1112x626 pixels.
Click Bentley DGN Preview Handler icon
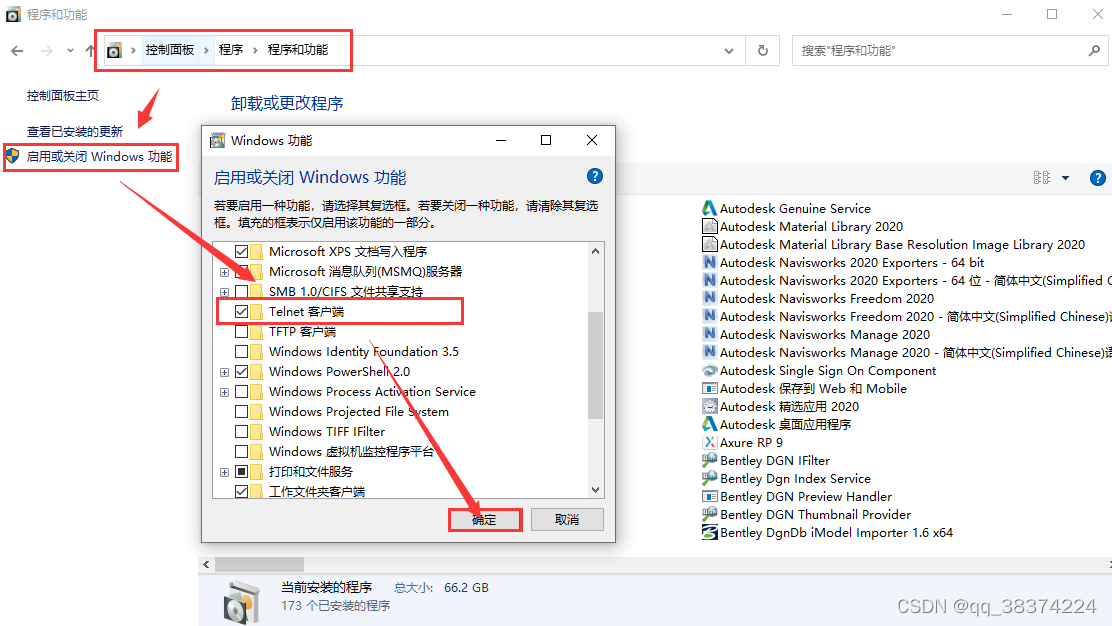(x=709, y=496)
